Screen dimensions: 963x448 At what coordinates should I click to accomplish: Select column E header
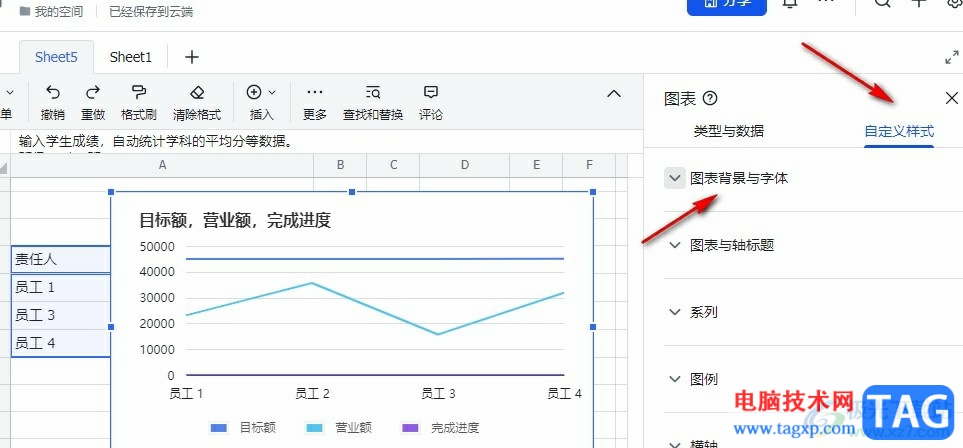[x=536, y=165]
